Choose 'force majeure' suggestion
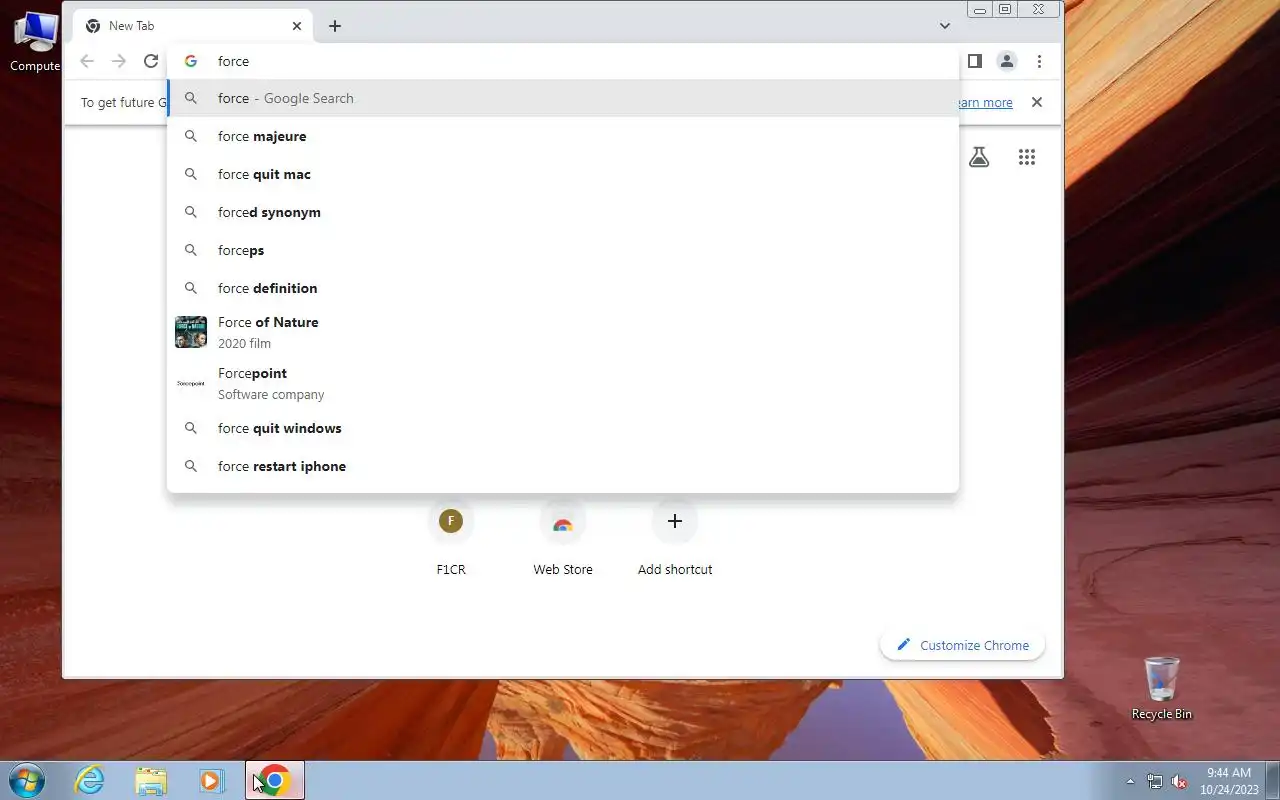Screen dimensions: 1280x800 pyautogui.click(x=563, y=136)
